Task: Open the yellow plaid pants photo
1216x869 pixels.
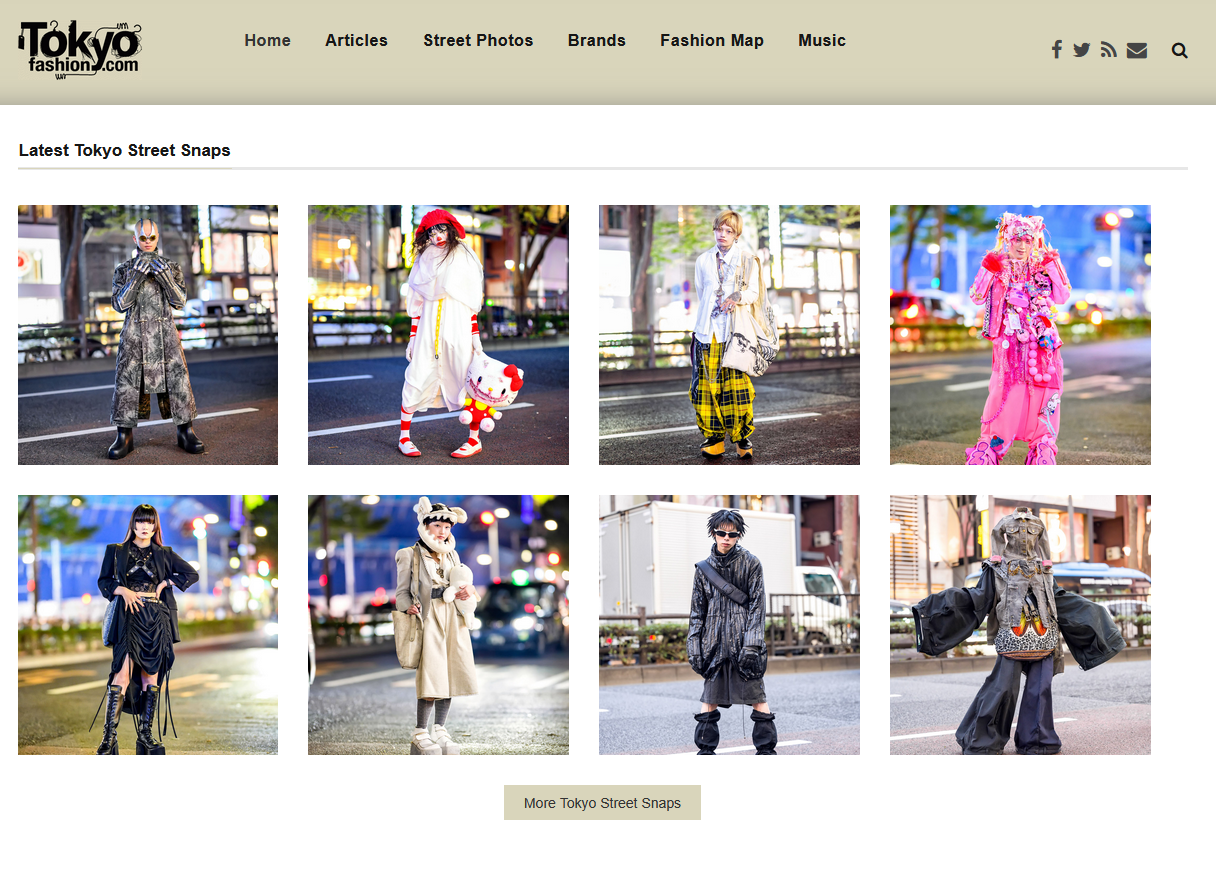Action: point(729,335)
